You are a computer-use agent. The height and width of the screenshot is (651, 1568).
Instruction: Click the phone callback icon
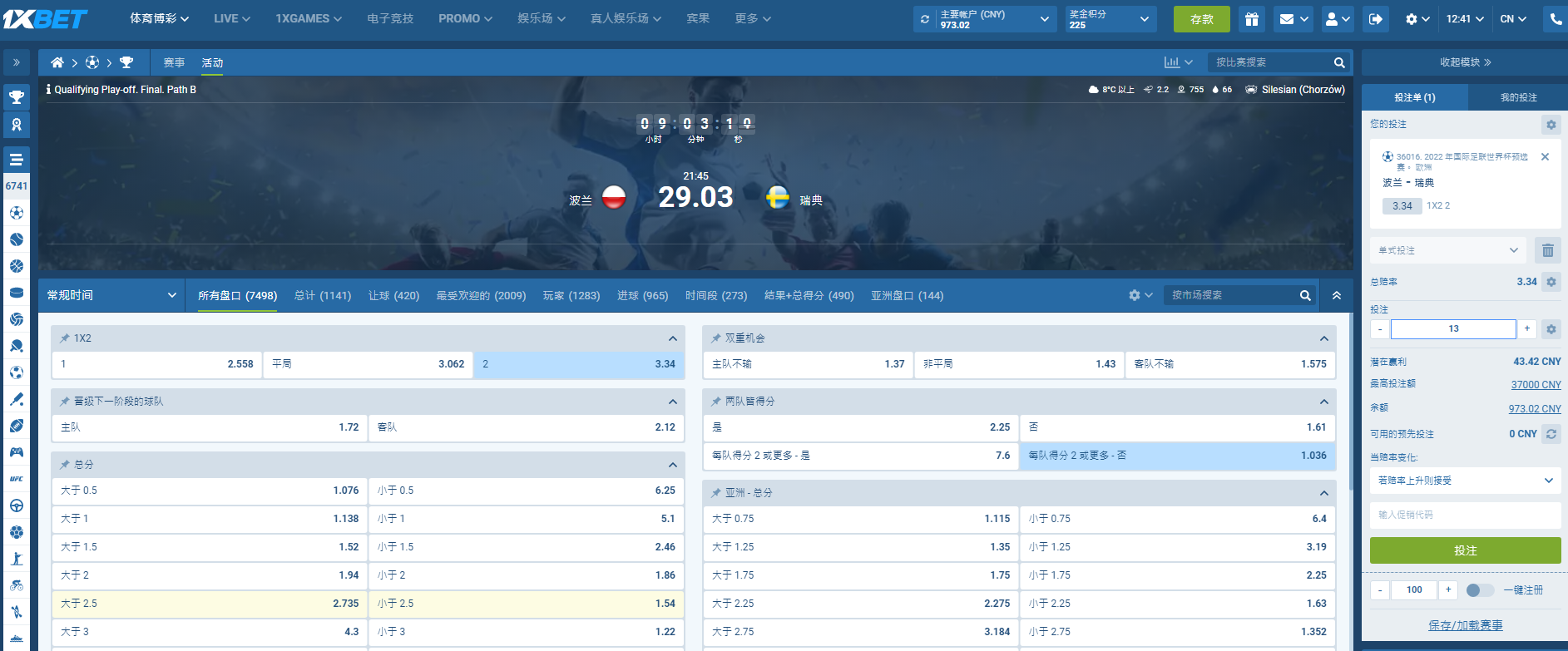click(1555, 19)
